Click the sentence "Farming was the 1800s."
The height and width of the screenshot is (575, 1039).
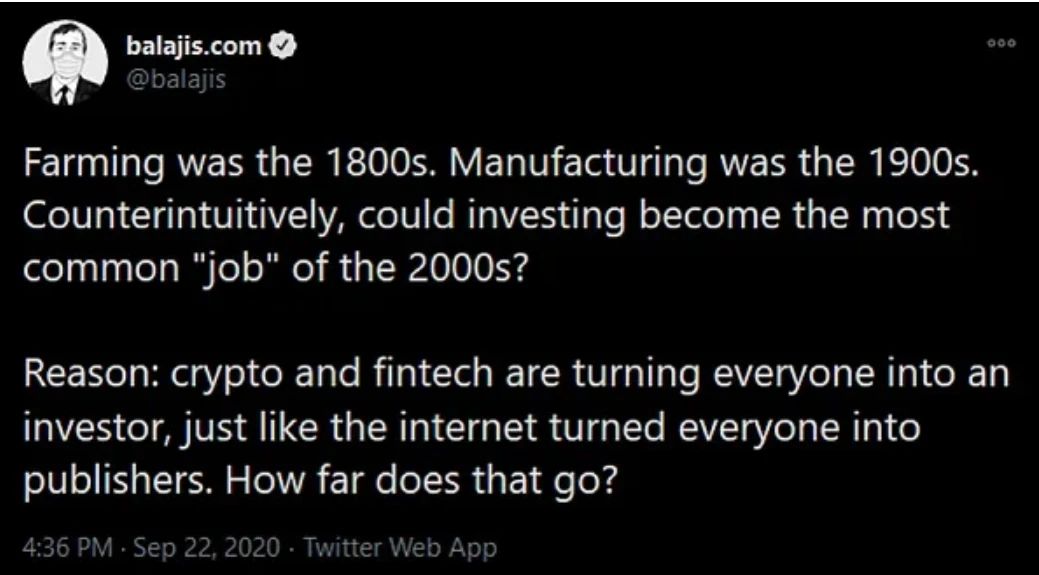231,164
